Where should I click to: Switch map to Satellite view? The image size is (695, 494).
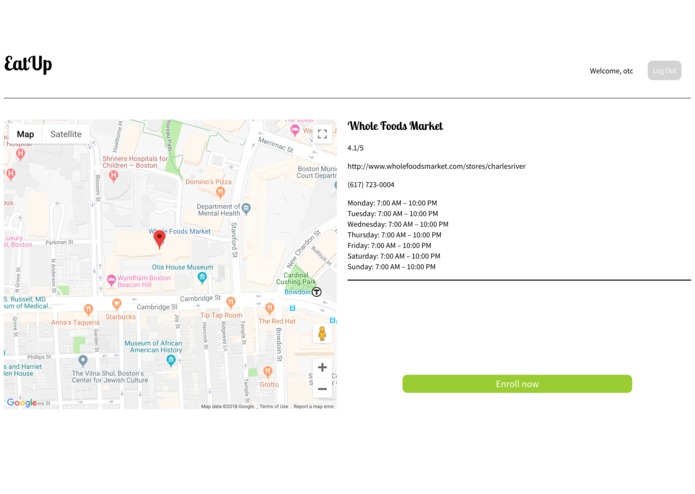tap(66, 134)
